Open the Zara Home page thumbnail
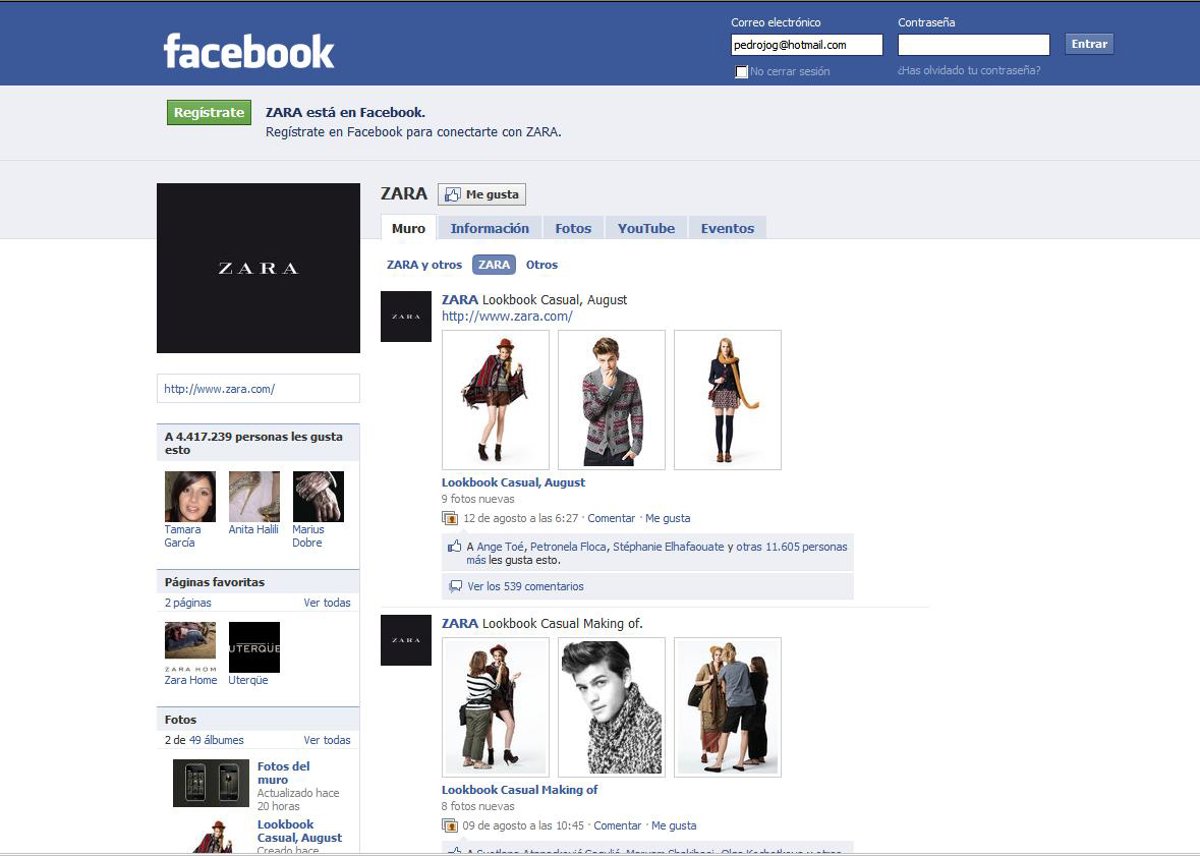Screen dimensions: 1200x856 (190, 647)
